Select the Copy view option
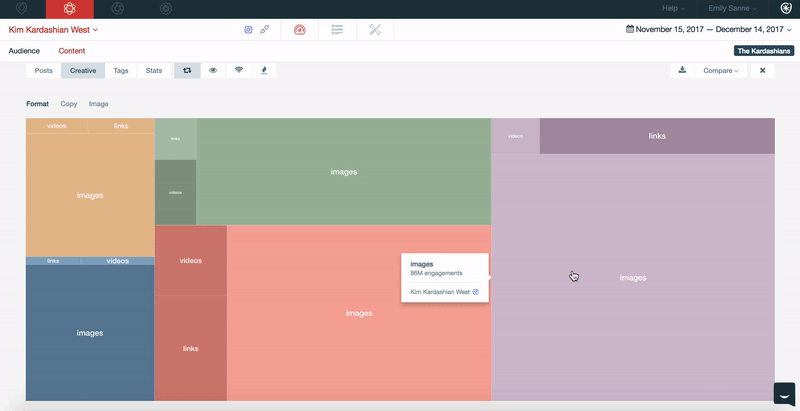 point(68,104)
